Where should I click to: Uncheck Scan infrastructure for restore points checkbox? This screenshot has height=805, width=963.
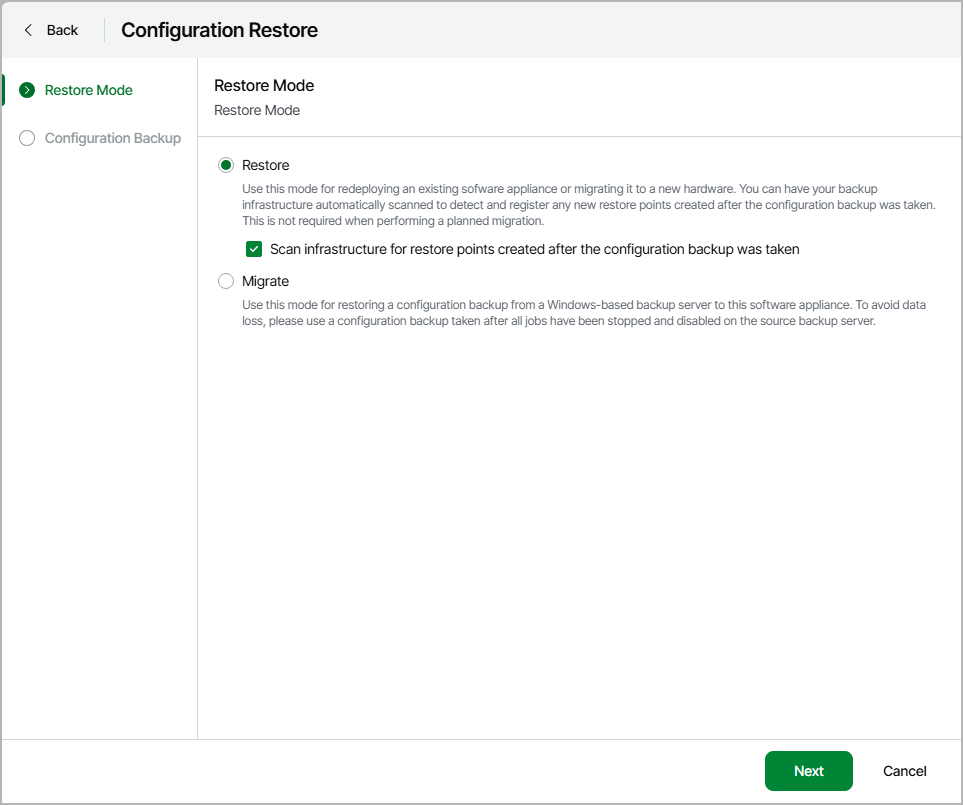click(254, 249)
